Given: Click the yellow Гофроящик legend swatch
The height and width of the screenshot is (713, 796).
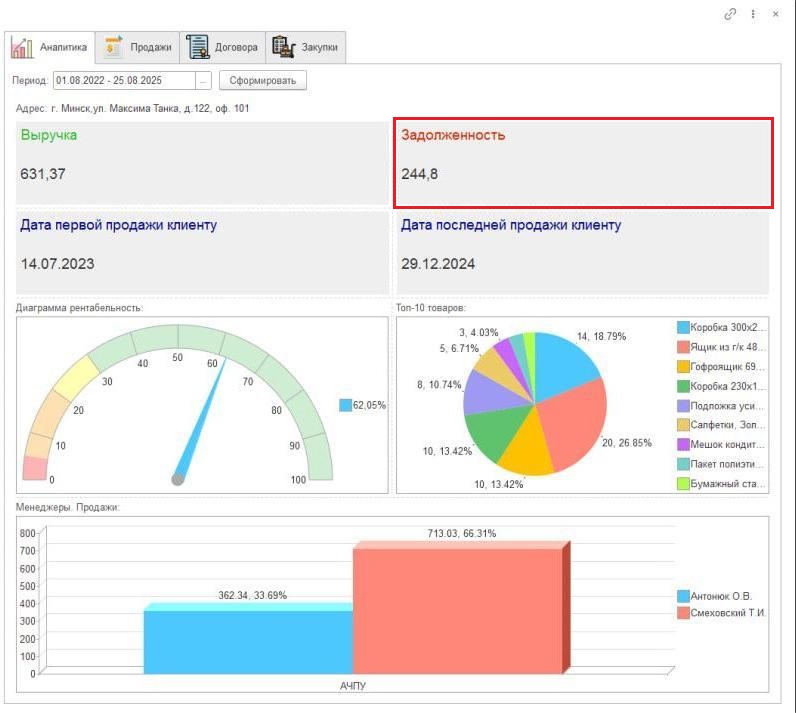Looking at the screenshot, I should click(683, 366).
